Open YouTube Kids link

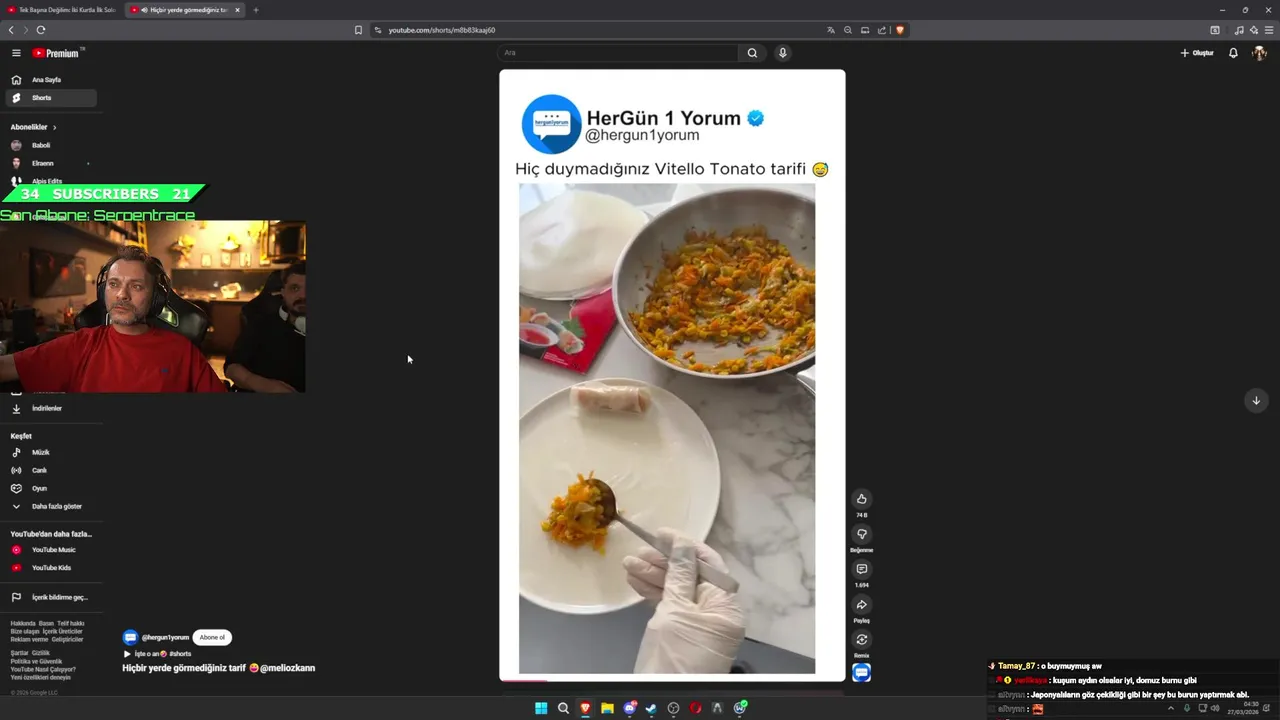(x=50, y=568)
